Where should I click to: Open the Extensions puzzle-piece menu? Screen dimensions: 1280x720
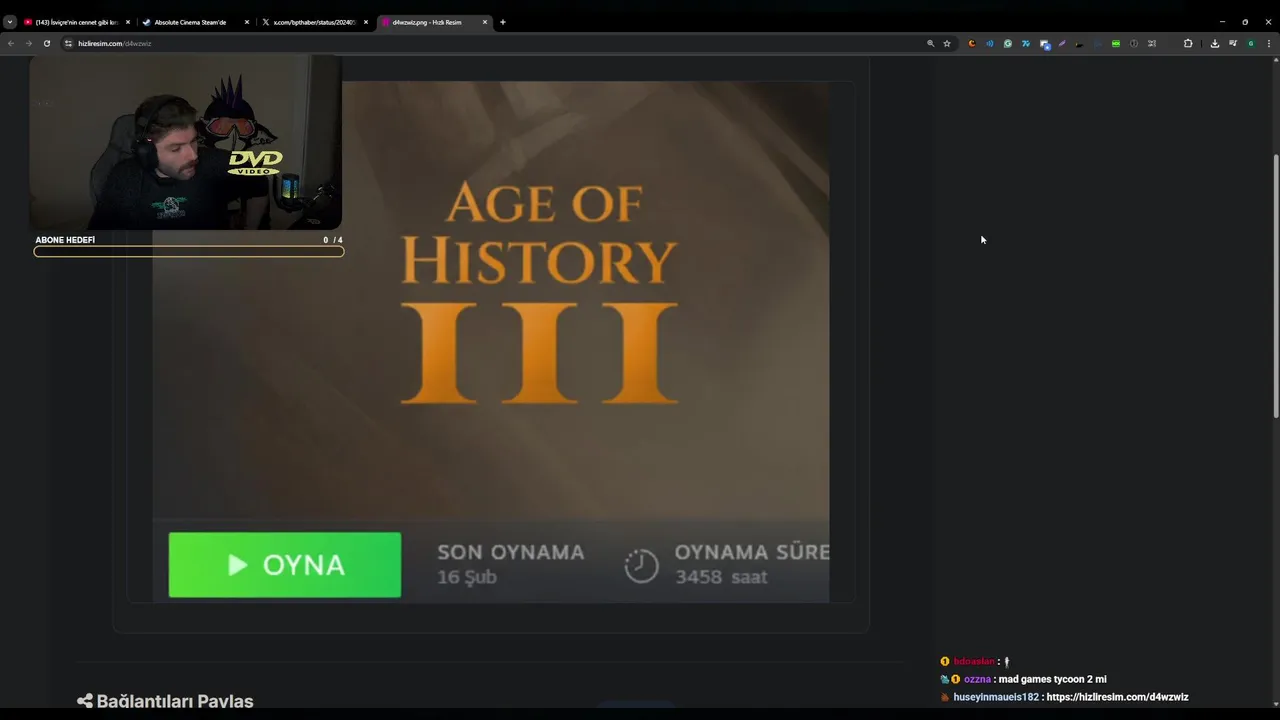pyautogui.click(x=1188, y=43)
